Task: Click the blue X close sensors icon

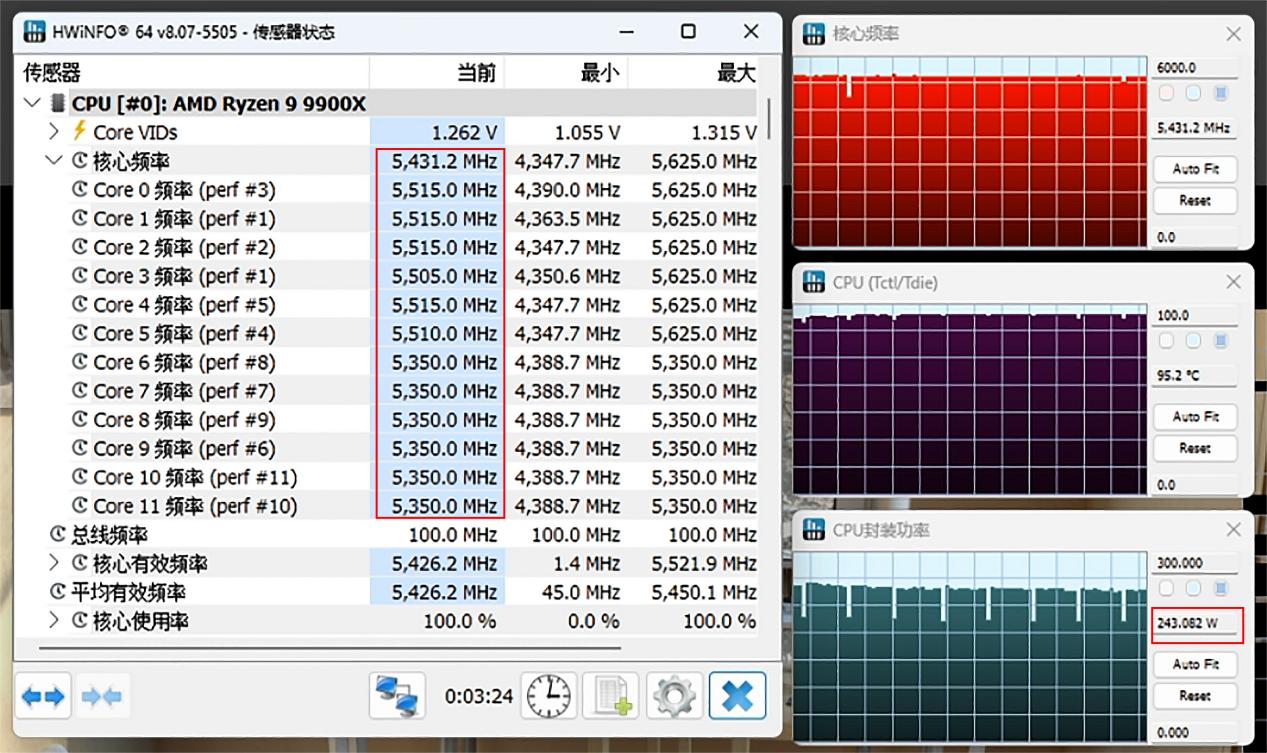Action: (x=737, y=696)
